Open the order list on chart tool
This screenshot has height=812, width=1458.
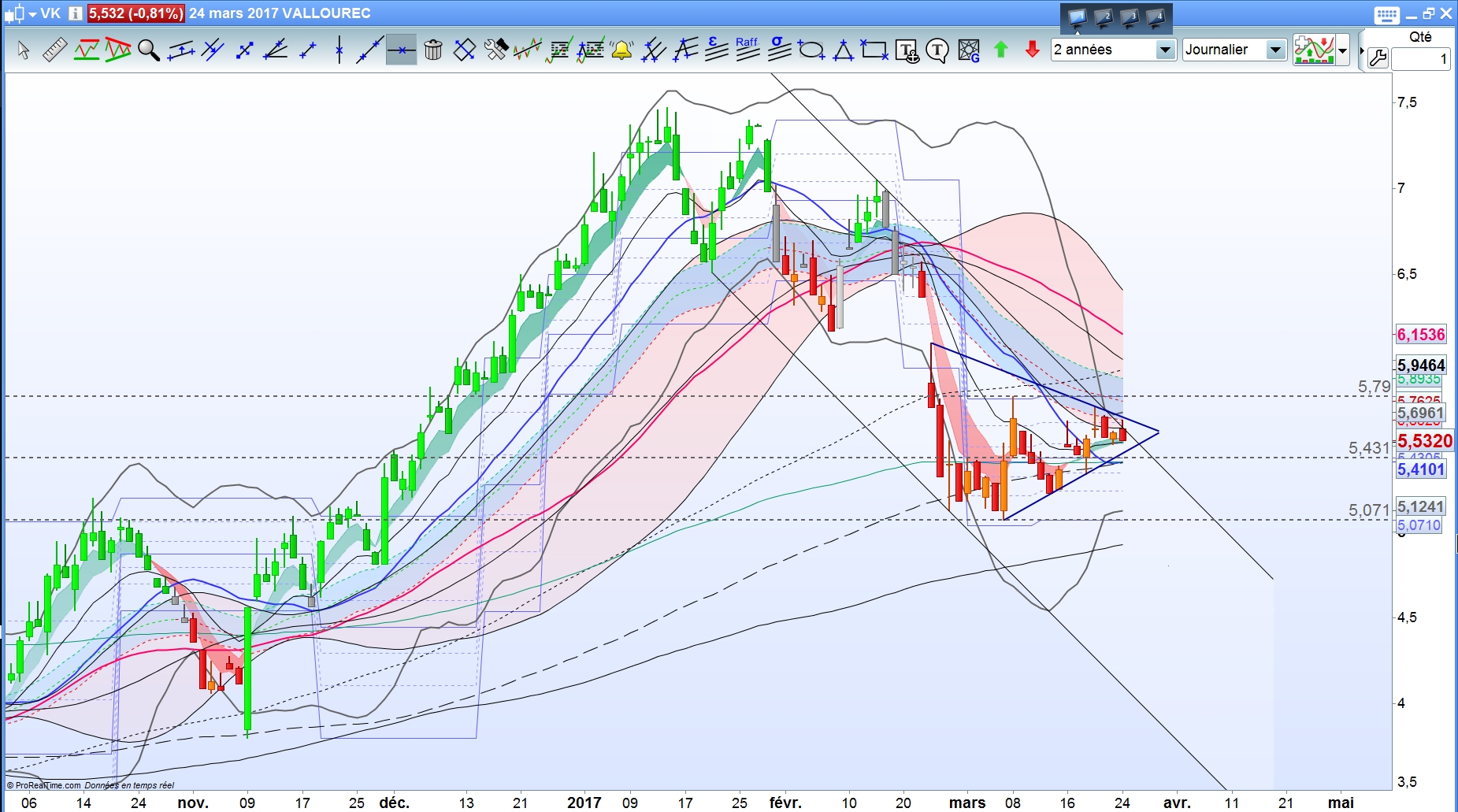point(559,50)
